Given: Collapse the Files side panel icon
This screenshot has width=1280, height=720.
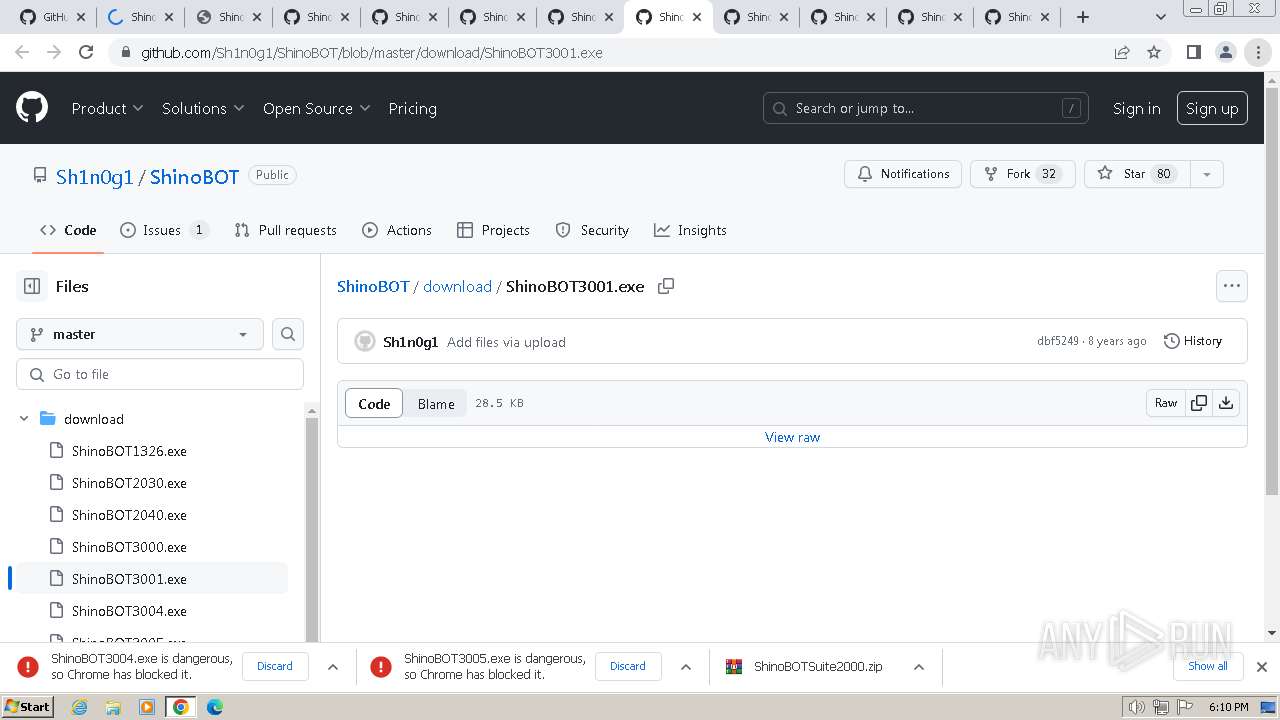Looking at the screenshot, I should (32, 286).
